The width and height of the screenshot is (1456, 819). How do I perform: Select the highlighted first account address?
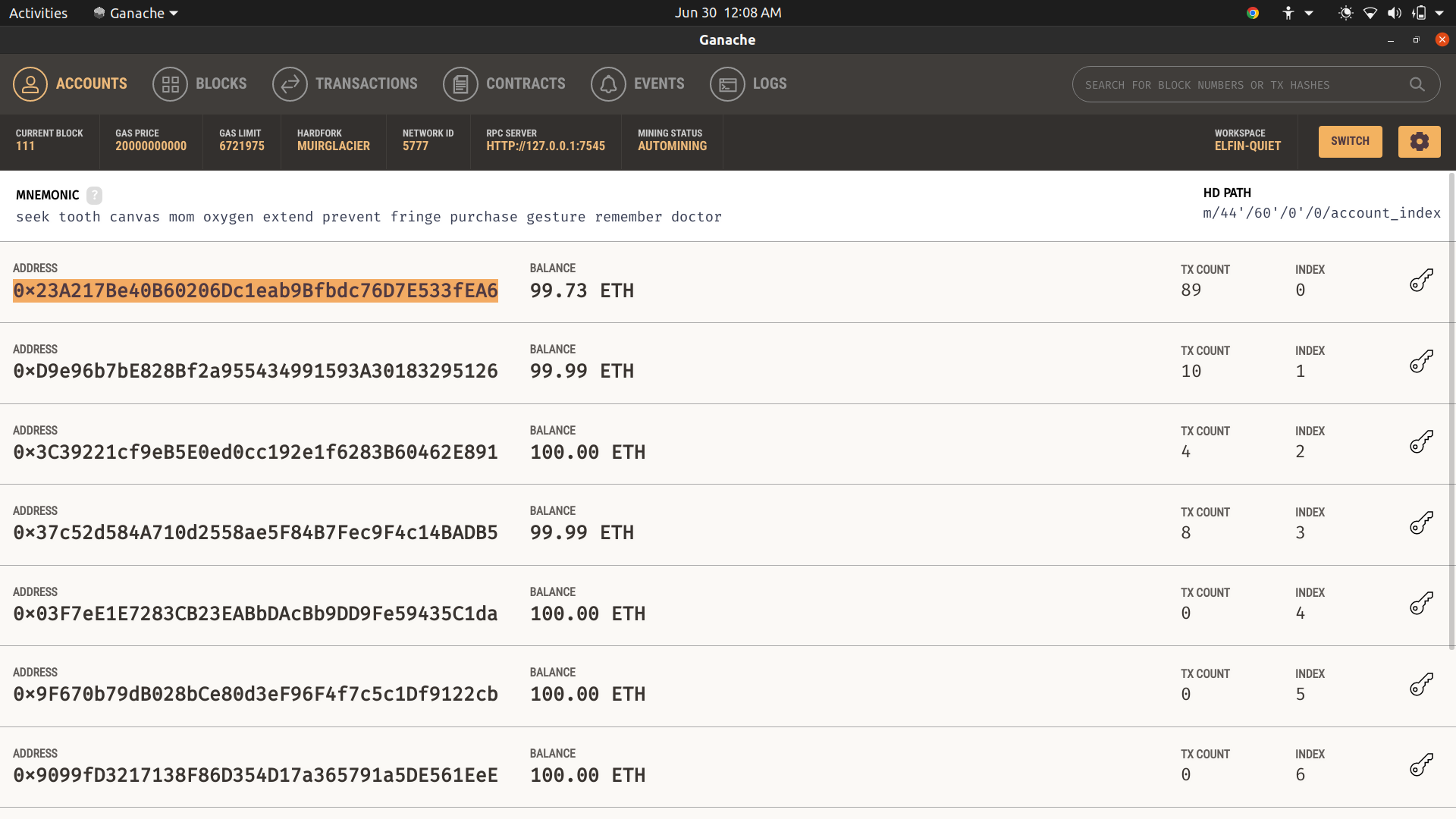256,290
